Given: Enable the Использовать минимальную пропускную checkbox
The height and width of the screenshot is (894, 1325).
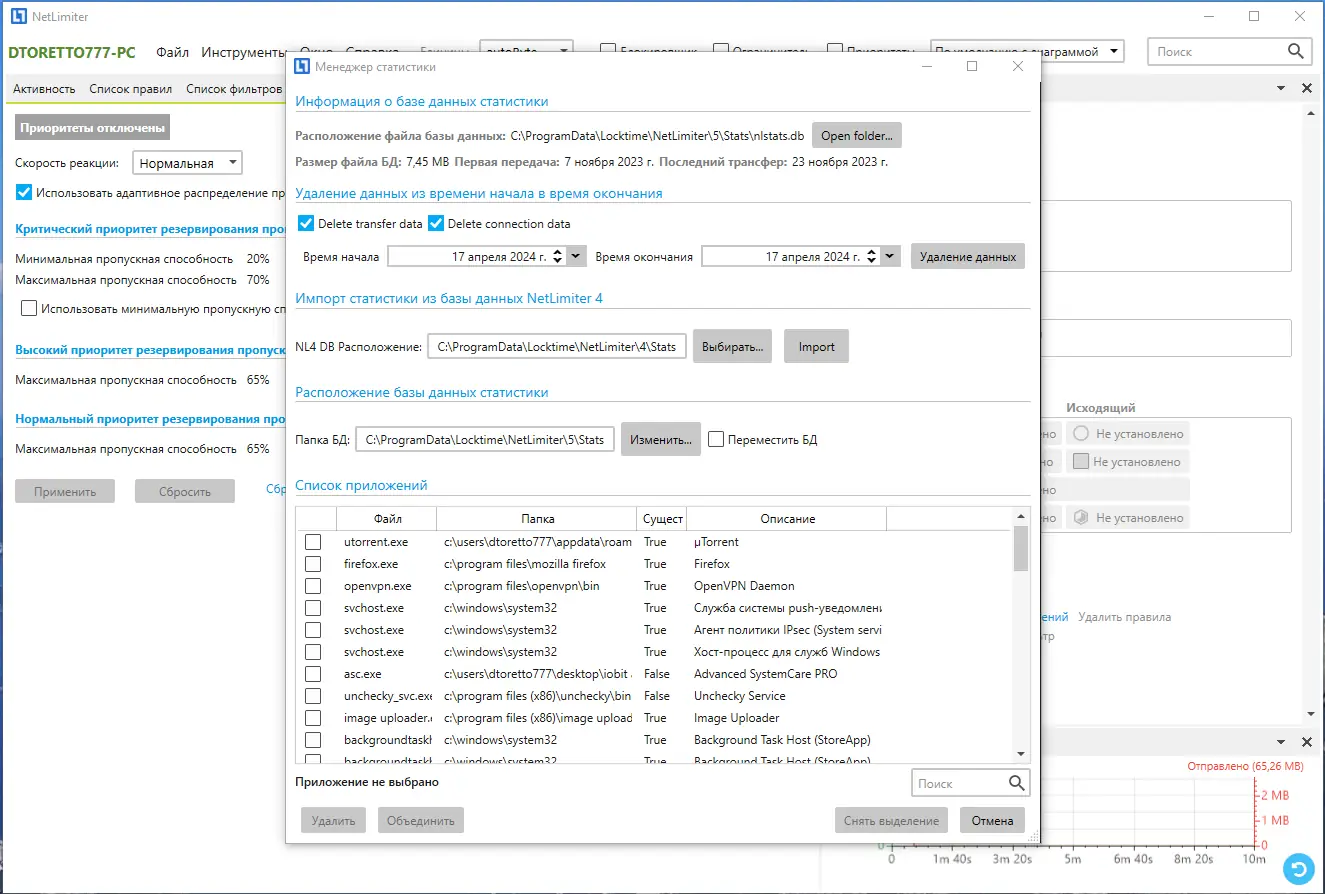Looking at the screenshot, I should pyautogui.click(x=29, y=309).
